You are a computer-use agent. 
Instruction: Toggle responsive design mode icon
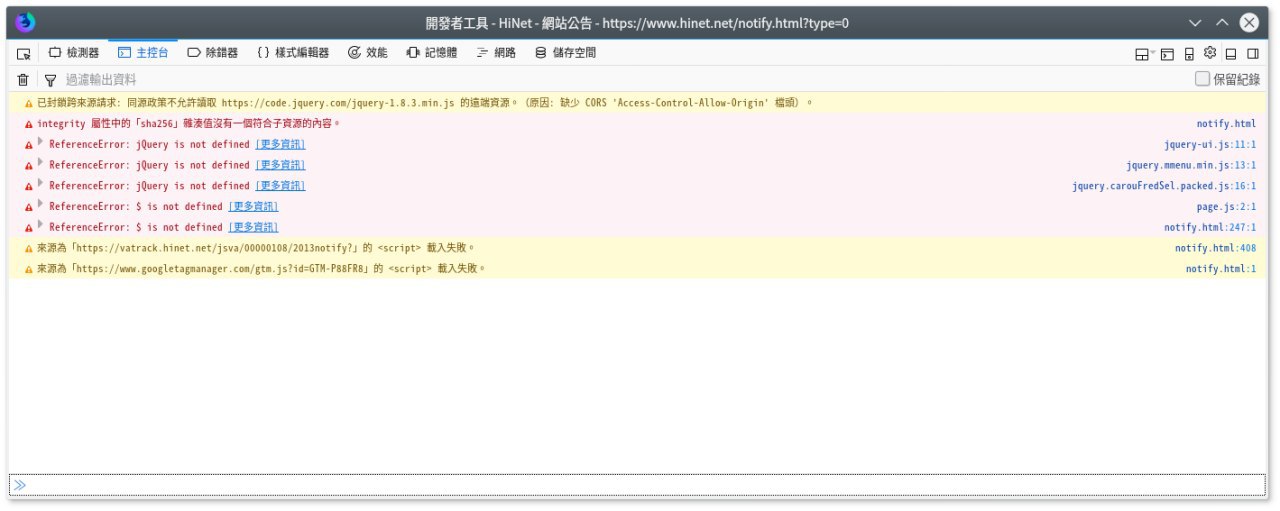click(x=1189, y=54)
